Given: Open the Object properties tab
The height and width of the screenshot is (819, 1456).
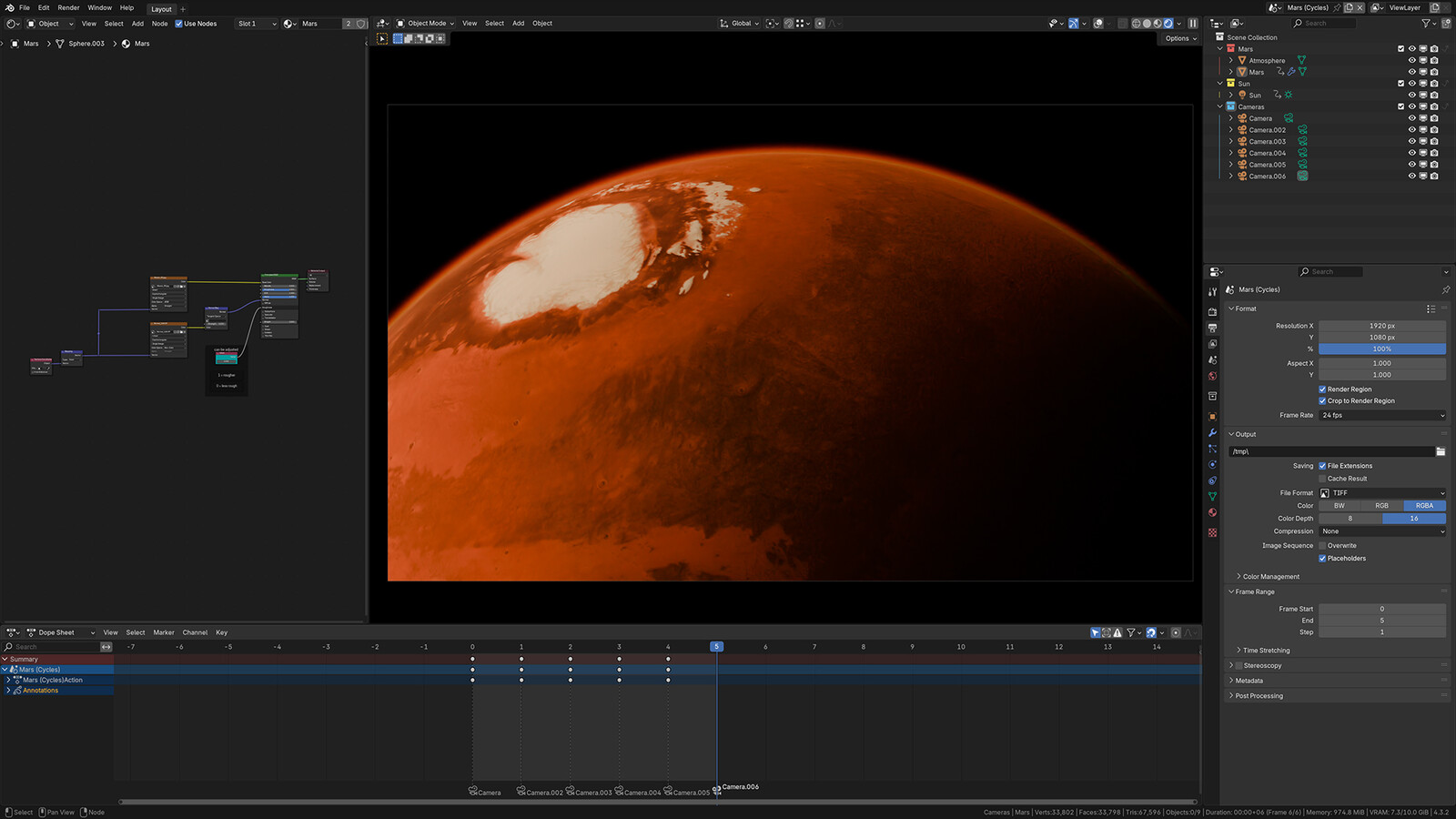Looking at the screenshot, I should [1212, 417].
